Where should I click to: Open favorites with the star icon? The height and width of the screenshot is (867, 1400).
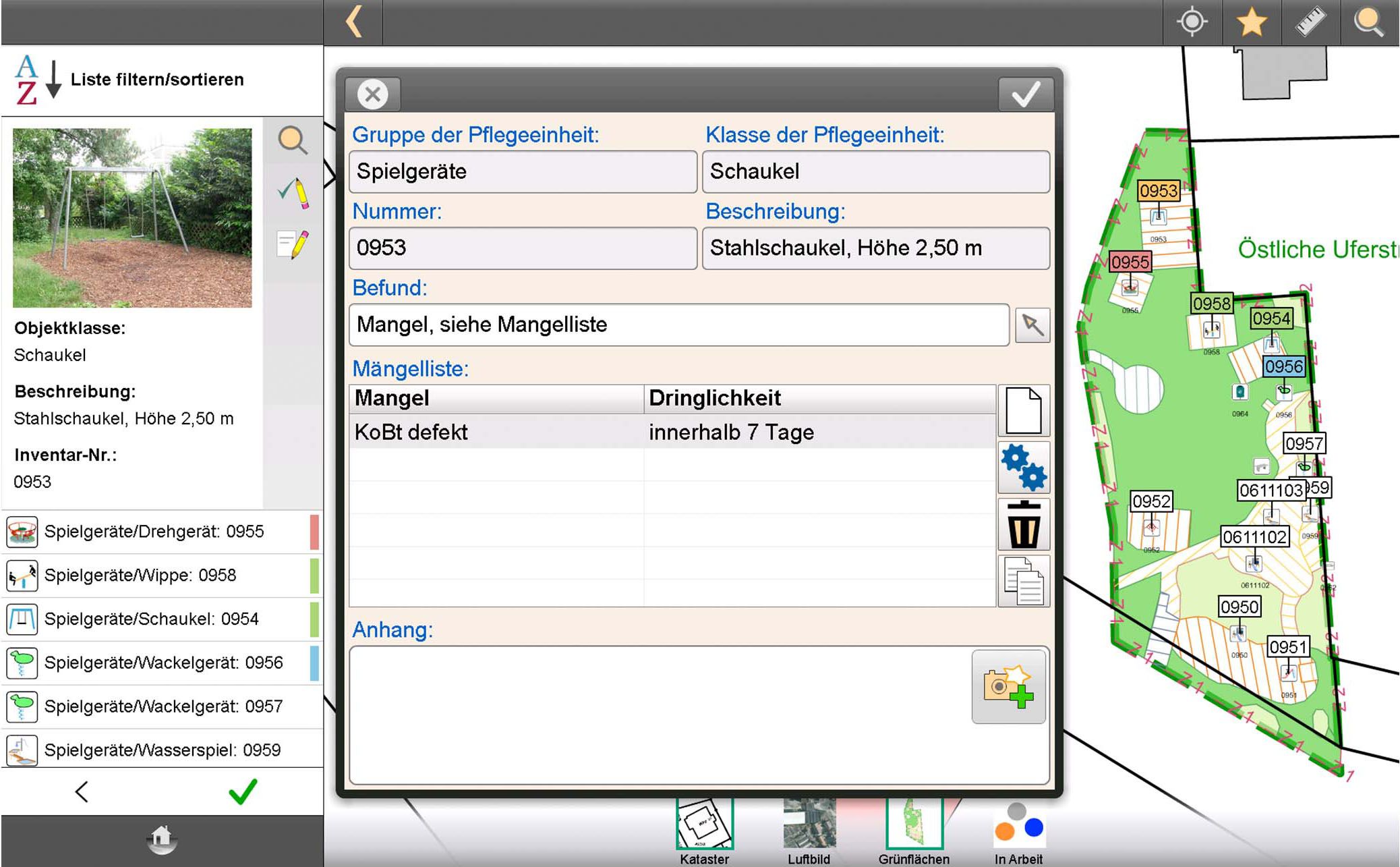pos(1251,22)
